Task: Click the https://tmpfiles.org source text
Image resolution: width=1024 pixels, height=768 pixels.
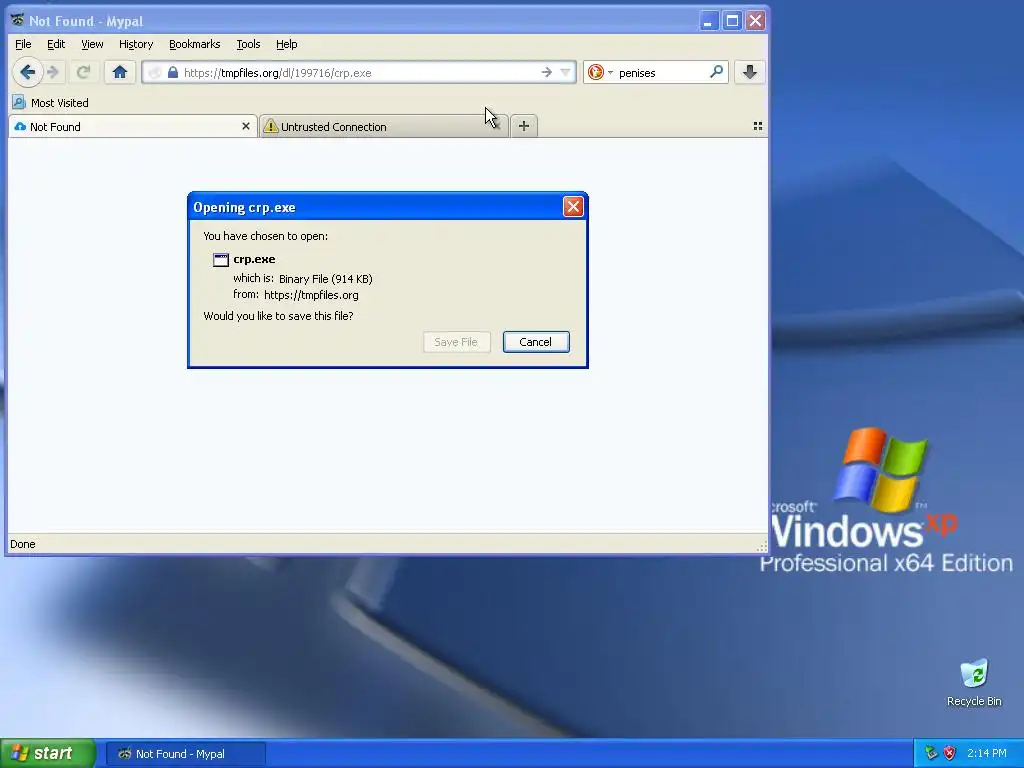Action: pos(311,295)
